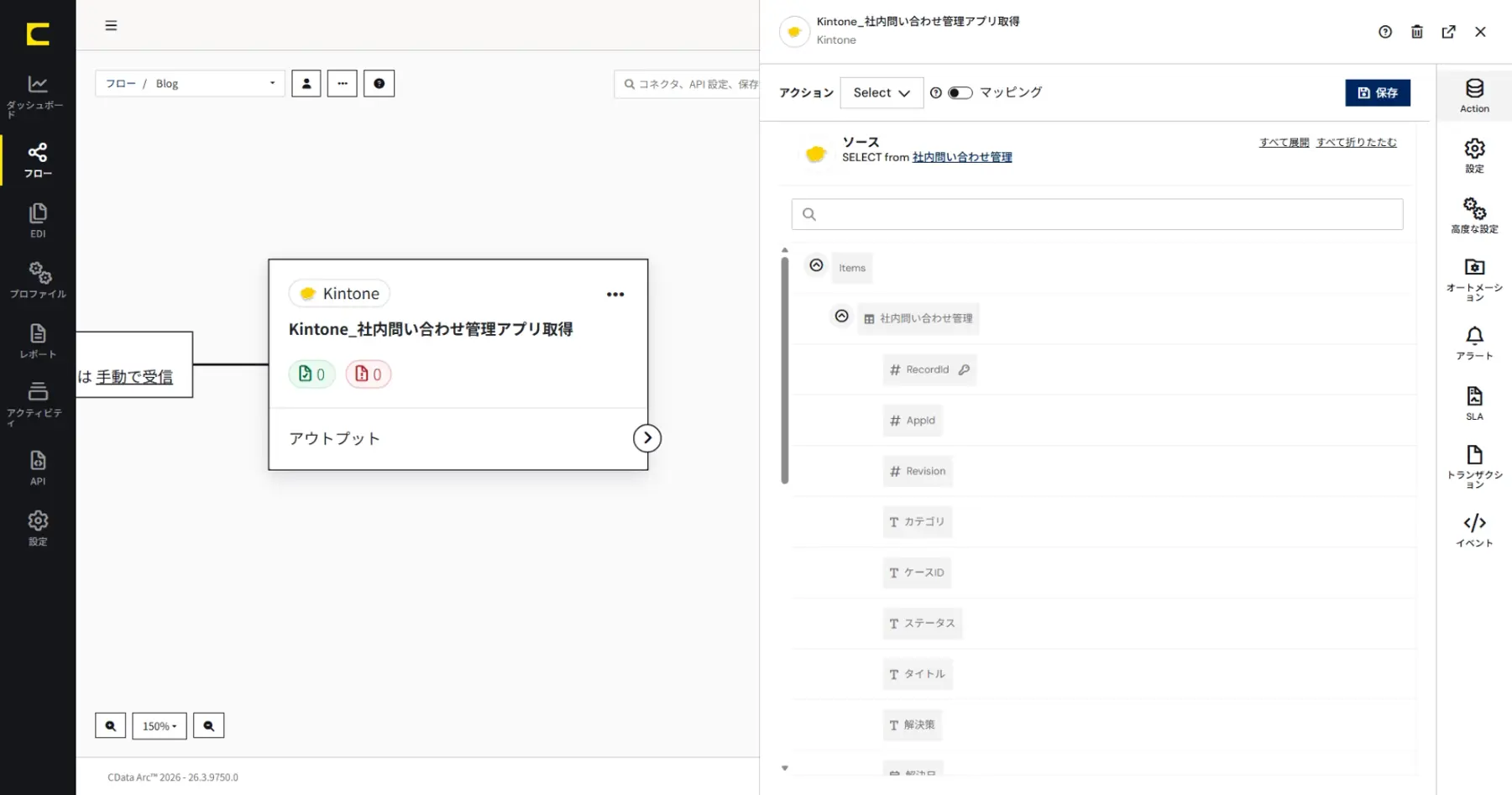Screen dimensions: 1512x795
Task: Show the アクティビティ log from the sidebar
Action: pos(37,404)
